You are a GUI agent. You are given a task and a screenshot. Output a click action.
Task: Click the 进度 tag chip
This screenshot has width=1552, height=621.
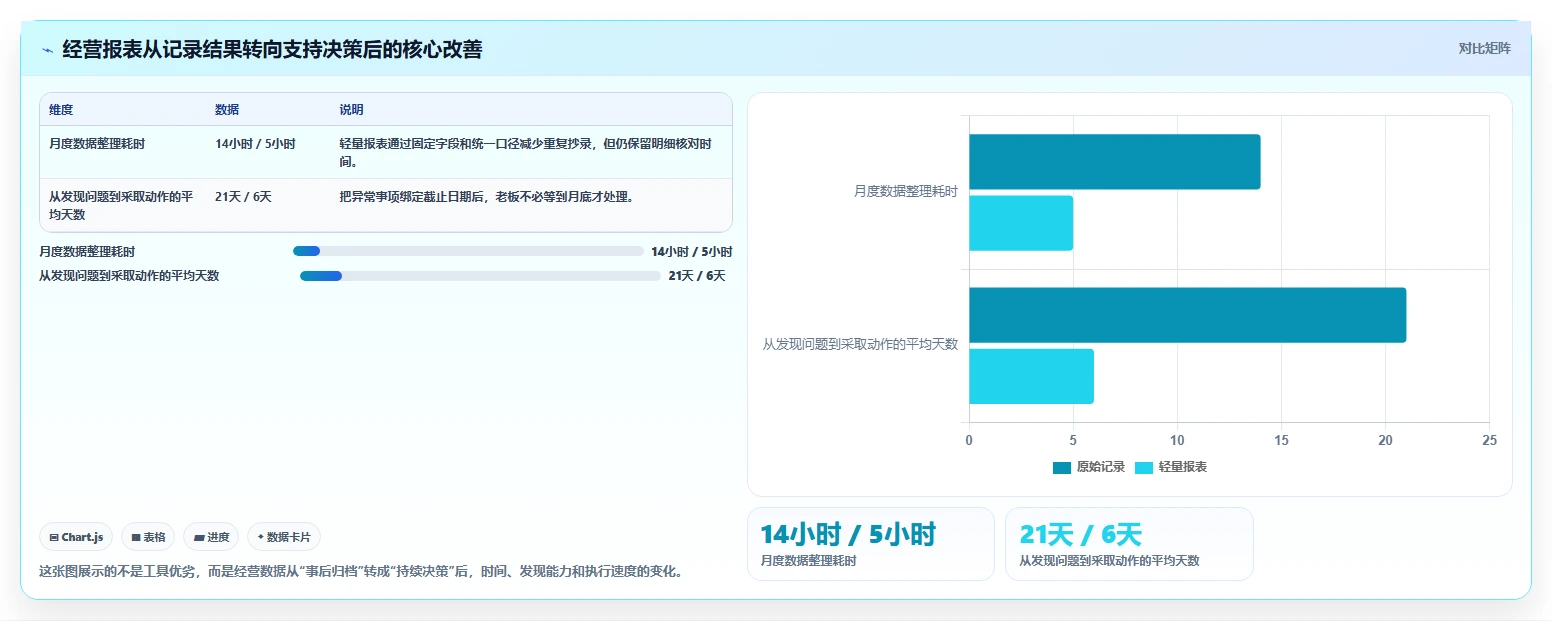(211, 537)
